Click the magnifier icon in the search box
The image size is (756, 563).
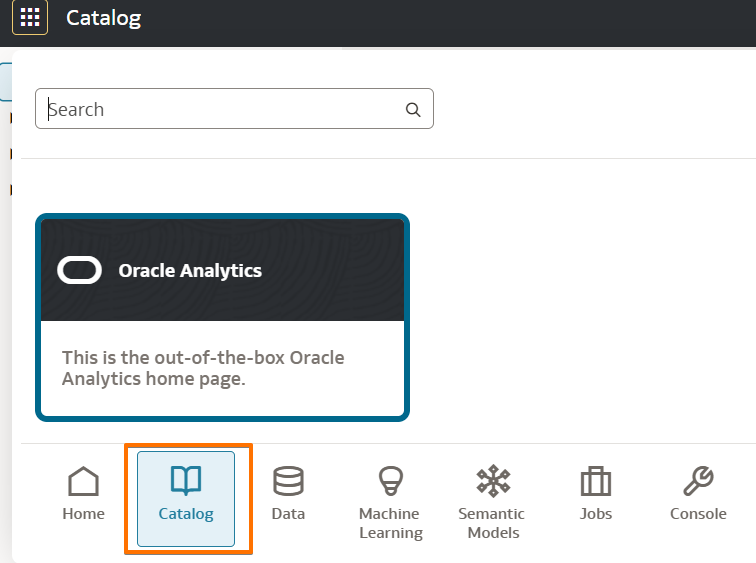tap(413, 110)
